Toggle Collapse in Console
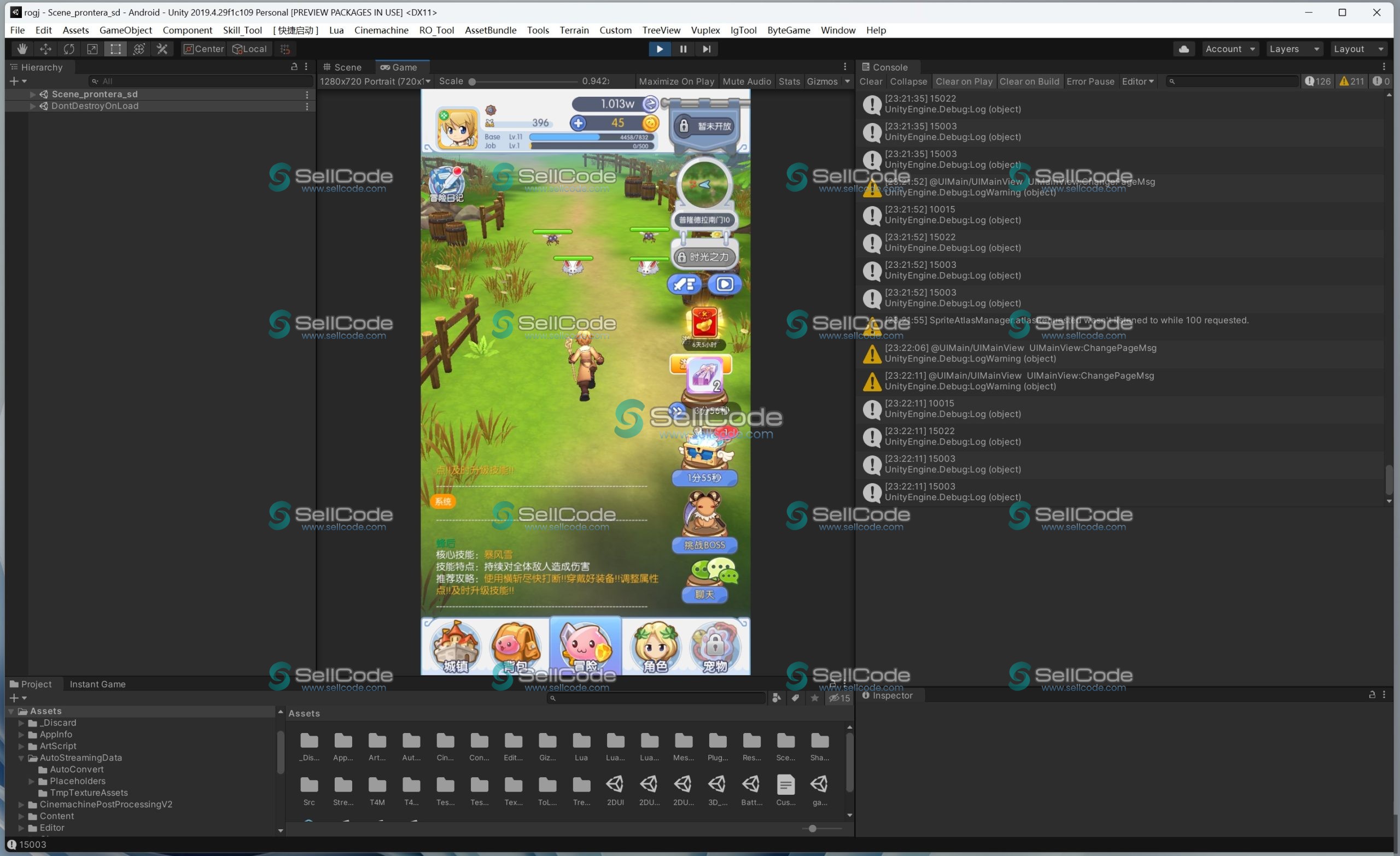1400x856 pixels. (x=908, y=81)
